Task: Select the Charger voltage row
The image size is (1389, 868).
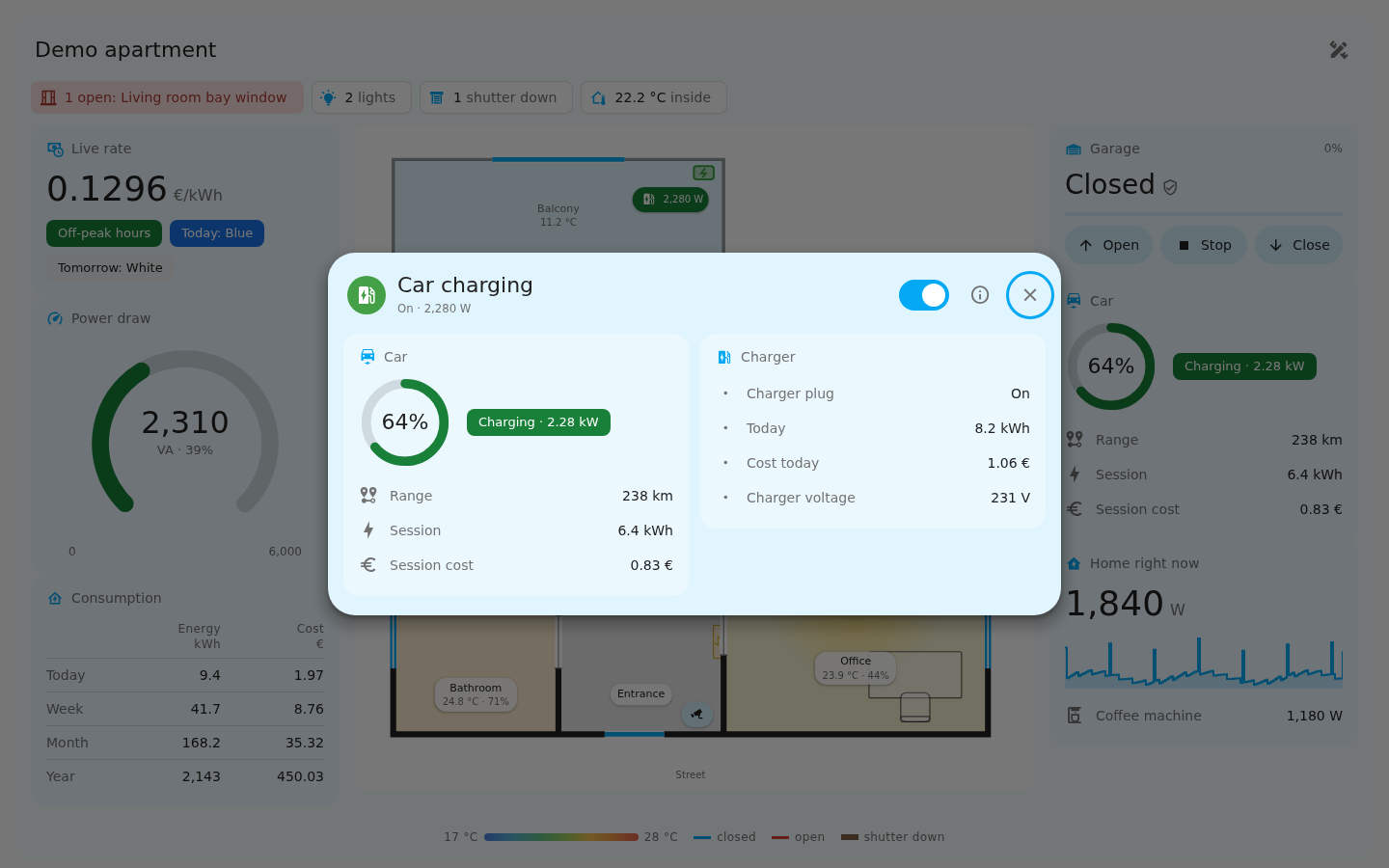Action: click(873, 498)
